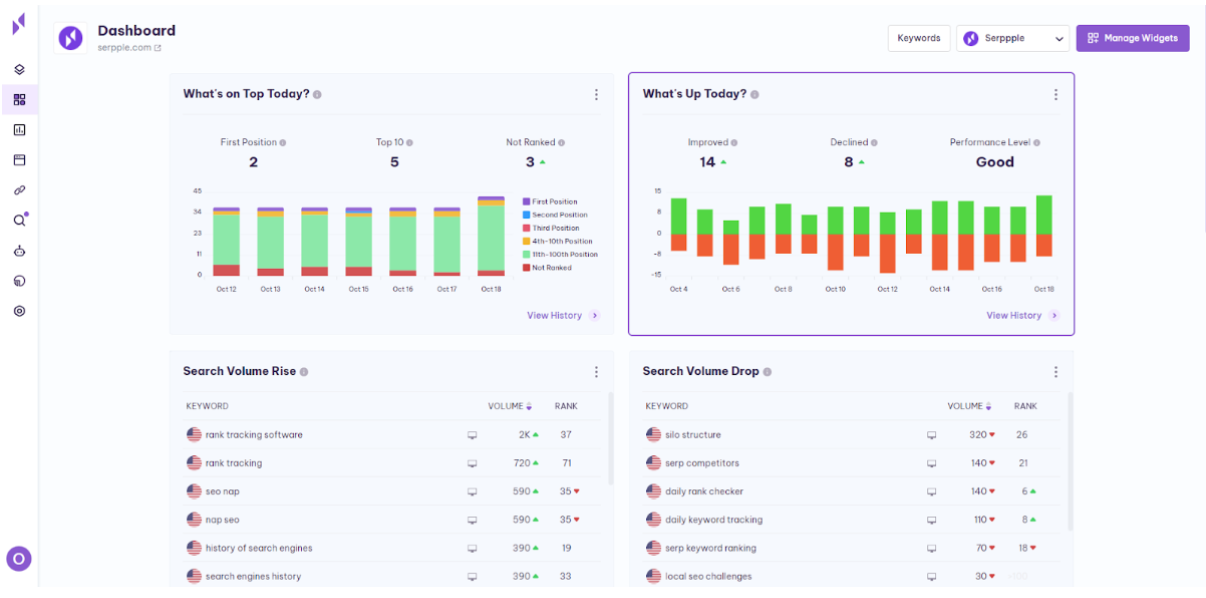Open three-dot menu of What's Up Today
The width and height of the screenshot is (1206, 598).
[1056, 95]
